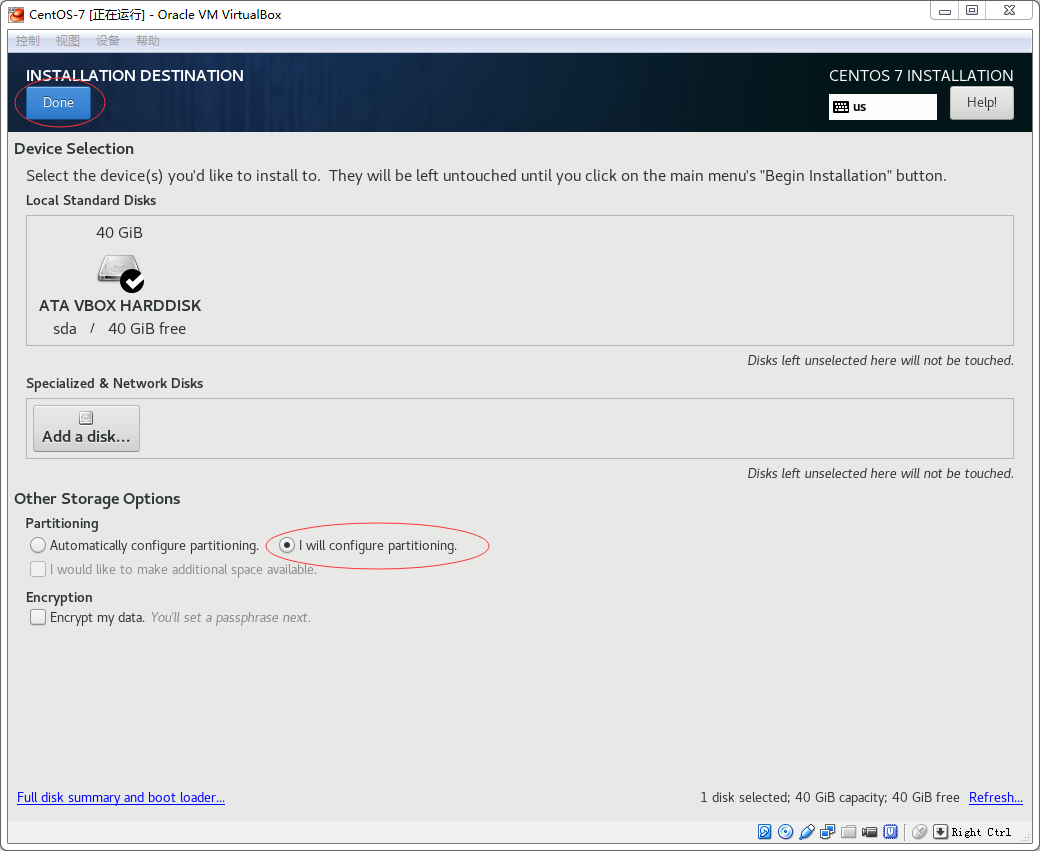Tick the Encrypt my data checkbox
Image resolution: width=1040 pixels, height=851 pixels.
(x=38, y=618)
